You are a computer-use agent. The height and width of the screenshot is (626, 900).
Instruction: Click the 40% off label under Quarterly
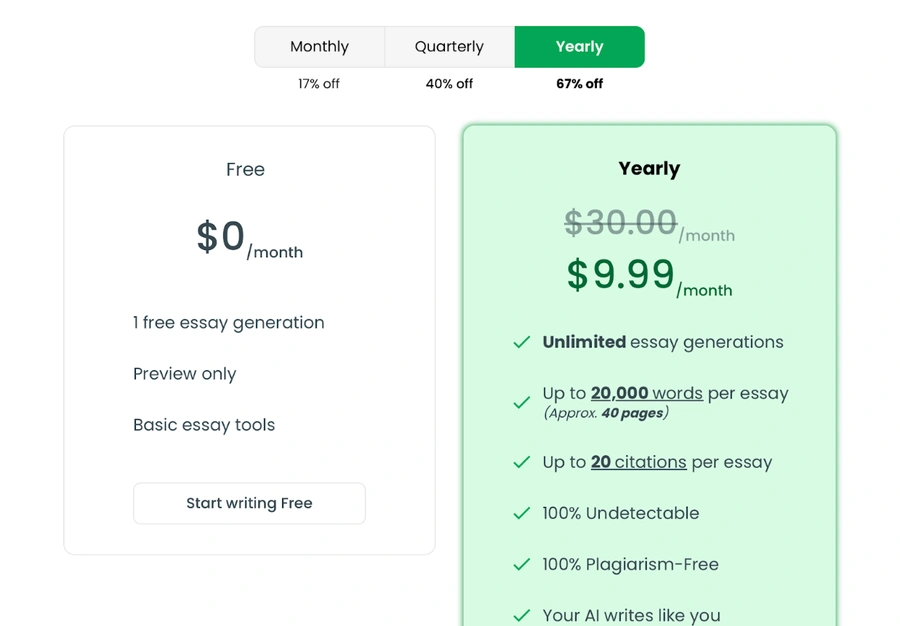[449, 84]
